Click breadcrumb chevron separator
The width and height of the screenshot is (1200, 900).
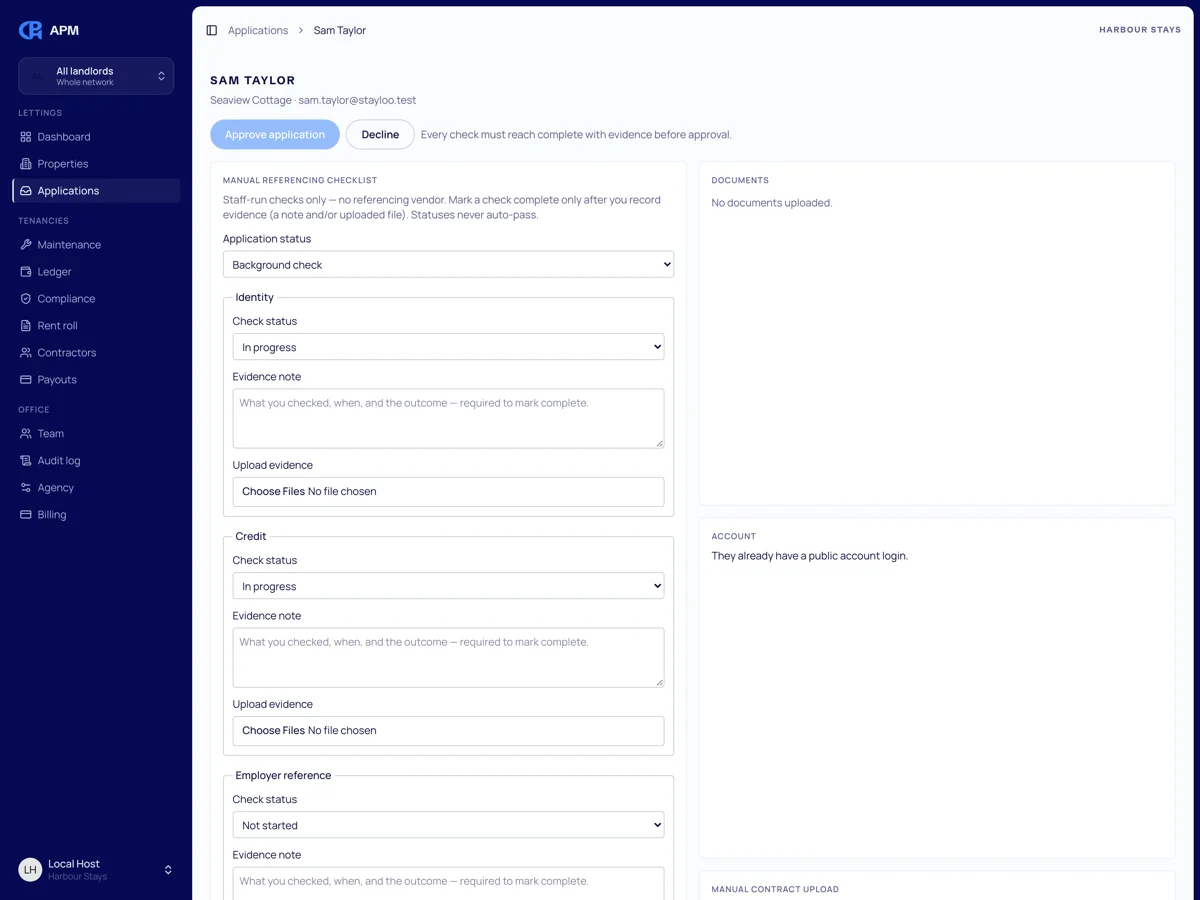(301, 31)
